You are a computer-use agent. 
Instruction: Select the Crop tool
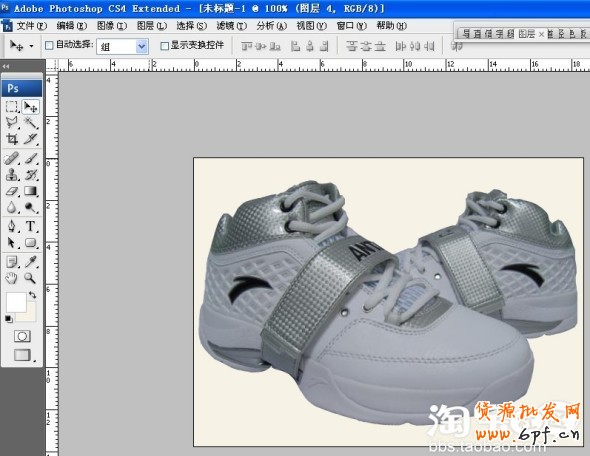(12, 139)
